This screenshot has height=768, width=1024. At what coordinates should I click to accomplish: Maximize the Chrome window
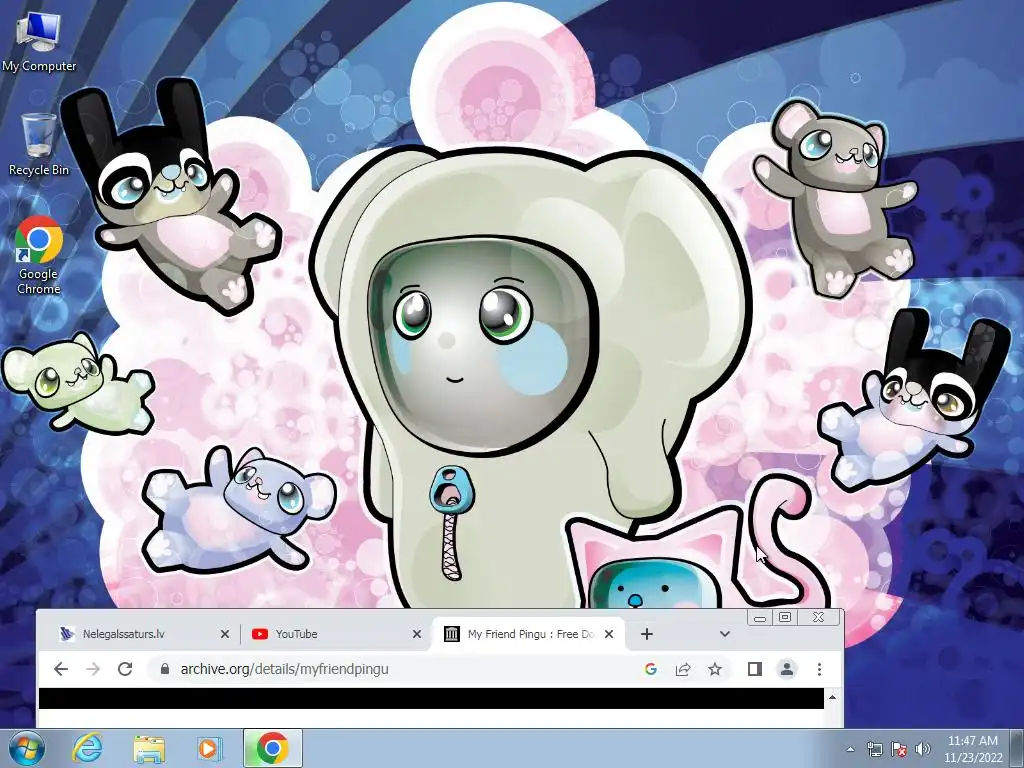click(785, 617)
